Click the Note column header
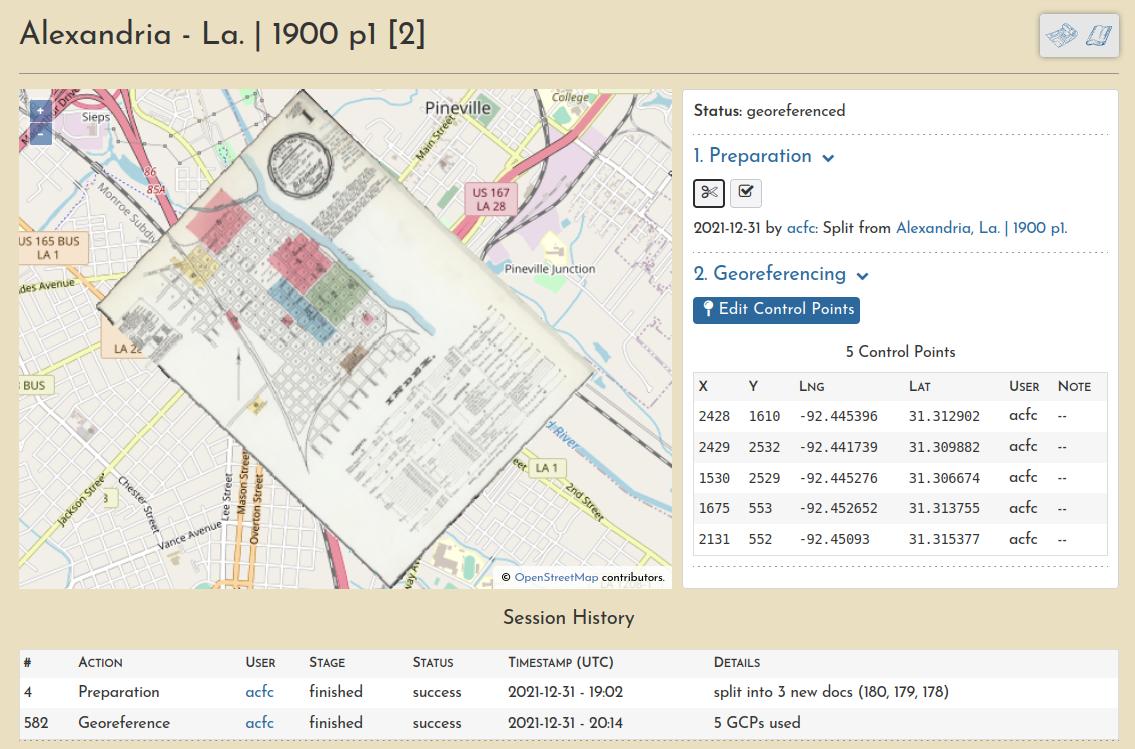The height and width of the screenshot is (749, 1135). pyautogui.click(x=1074, y=386)
